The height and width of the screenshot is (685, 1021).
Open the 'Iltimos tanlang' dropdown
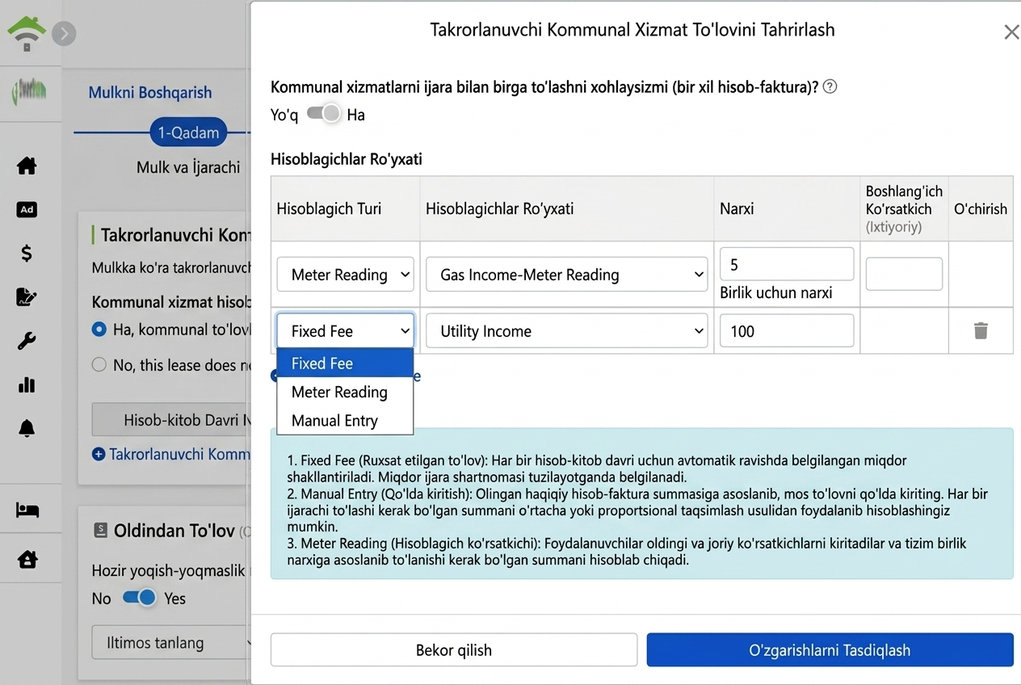pyautogui.click(x=171, y=643)
